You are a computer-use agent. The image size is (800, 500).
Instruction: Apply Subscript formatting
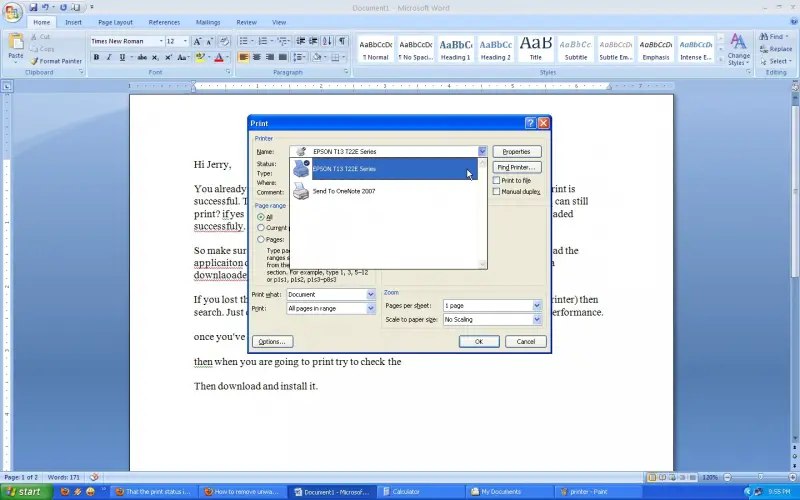[x=155, y=57]
